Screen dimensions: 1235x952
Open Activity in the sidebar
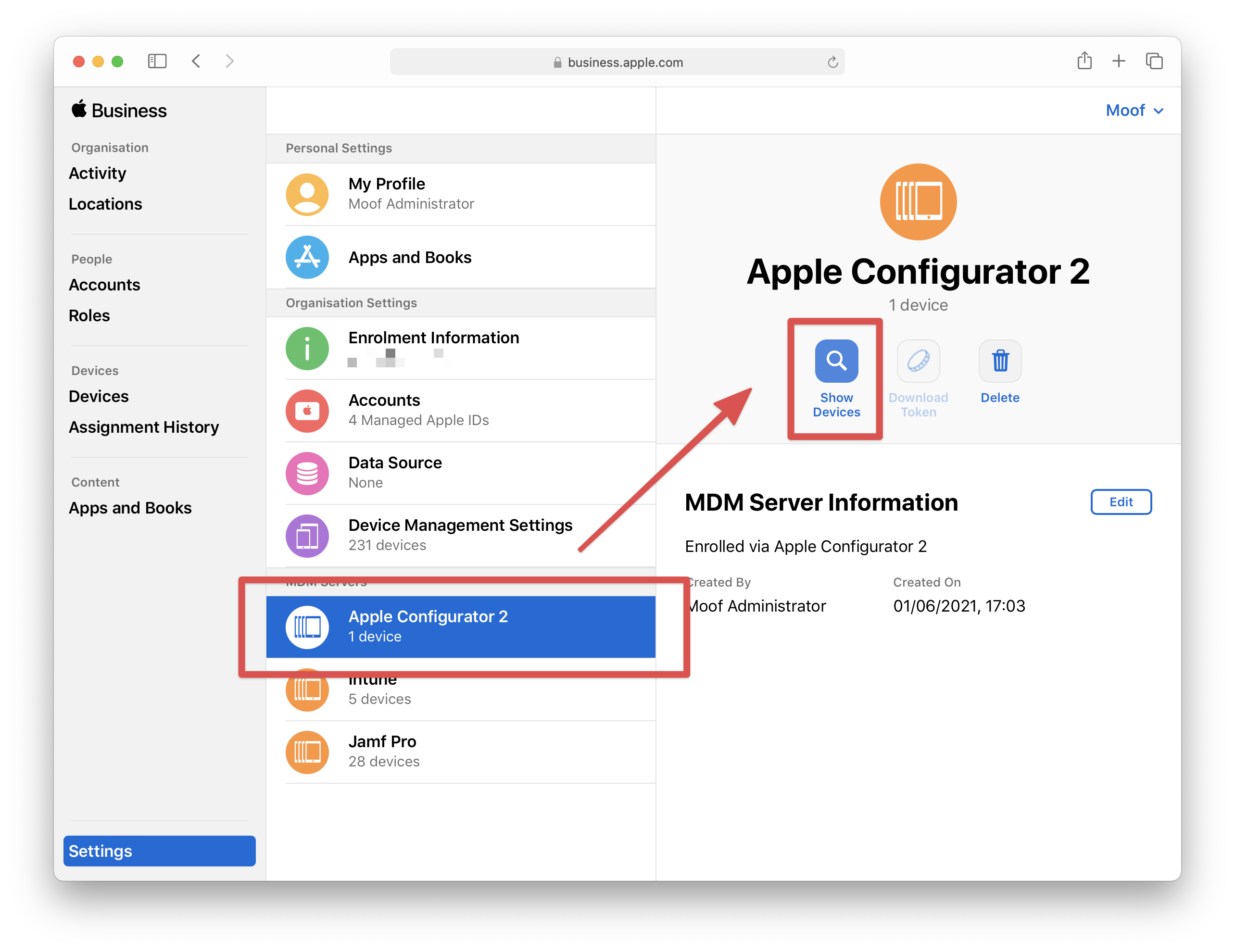[x=97, y=173]
